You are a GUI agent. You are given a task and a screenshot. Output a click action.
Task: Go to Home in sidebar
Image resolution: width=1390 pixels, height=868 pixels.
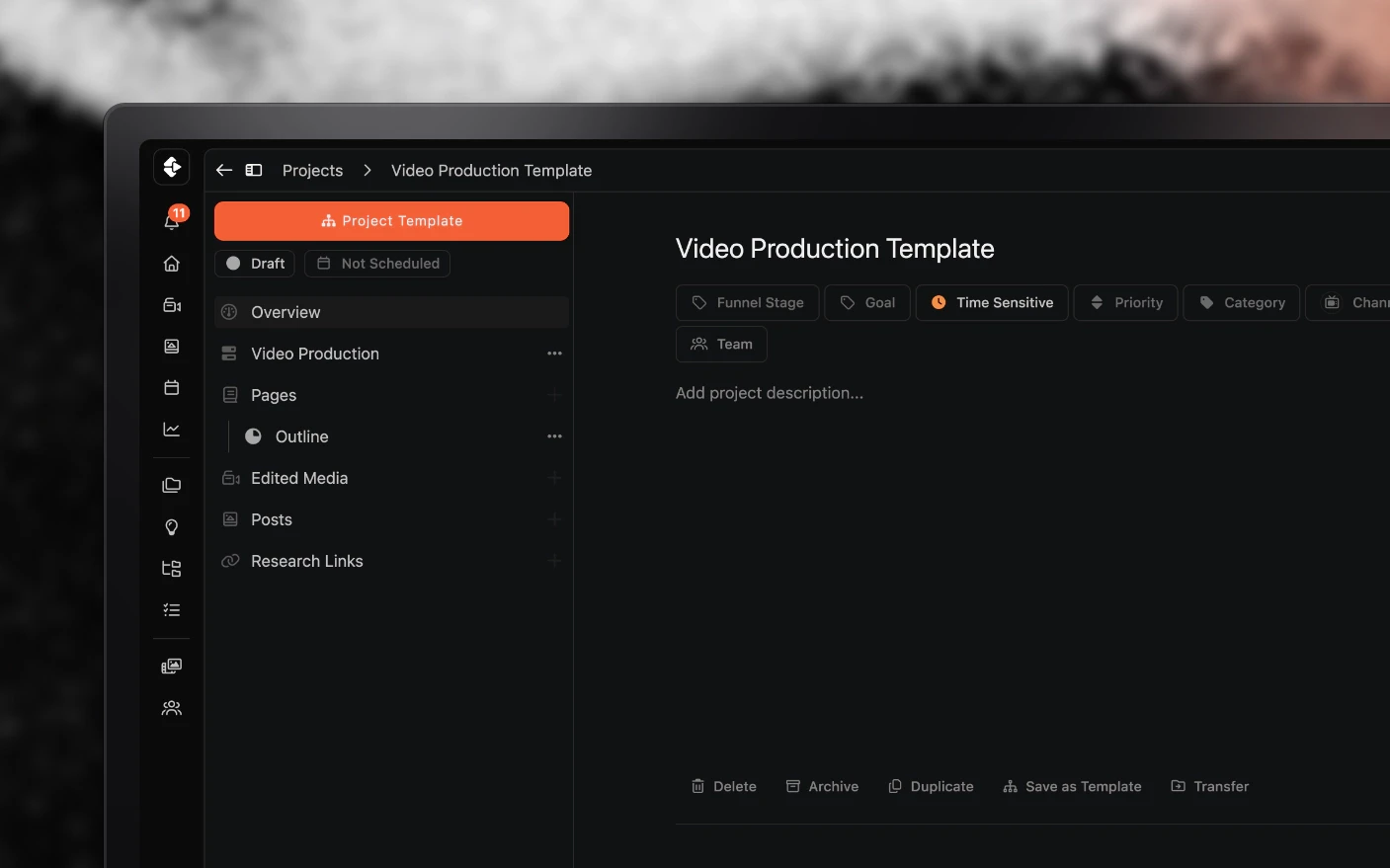click(172, 264)
